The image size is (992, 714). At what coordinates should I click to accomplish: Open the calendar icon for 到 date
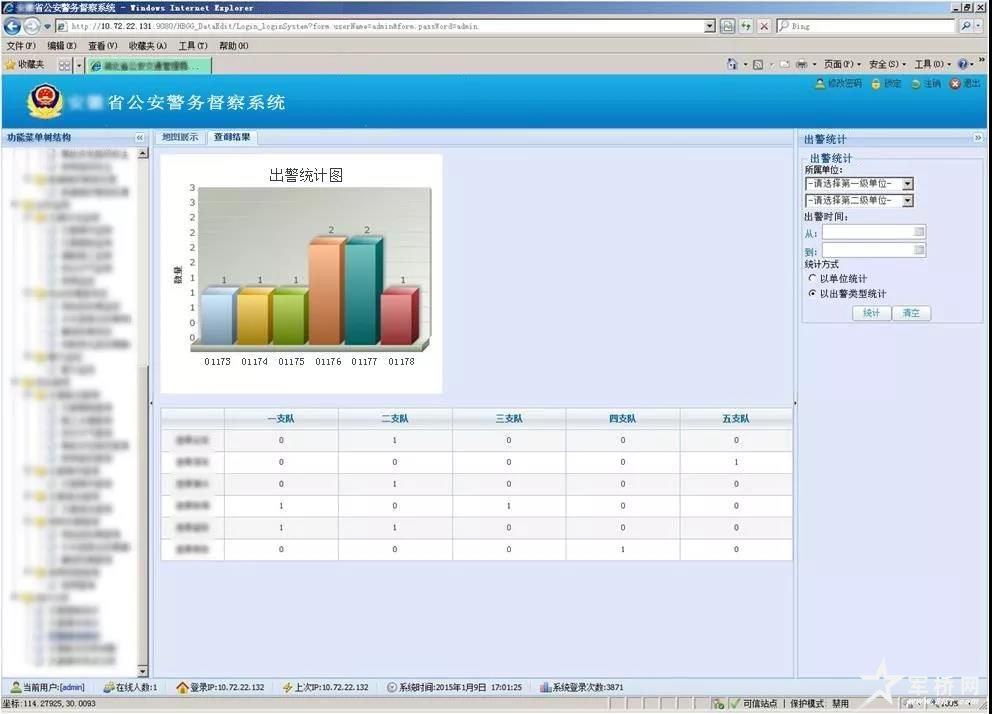(919, 250)
